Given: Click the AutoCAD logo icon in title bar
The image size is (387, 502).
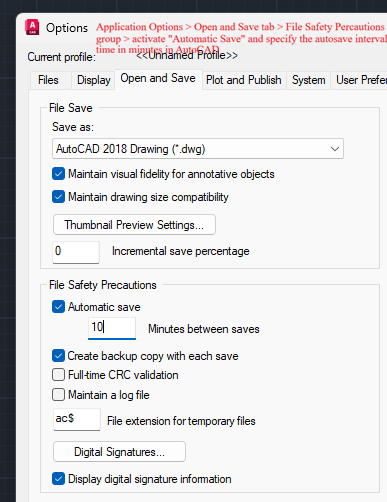Looking at the screenshot, I should pos(32,27).
